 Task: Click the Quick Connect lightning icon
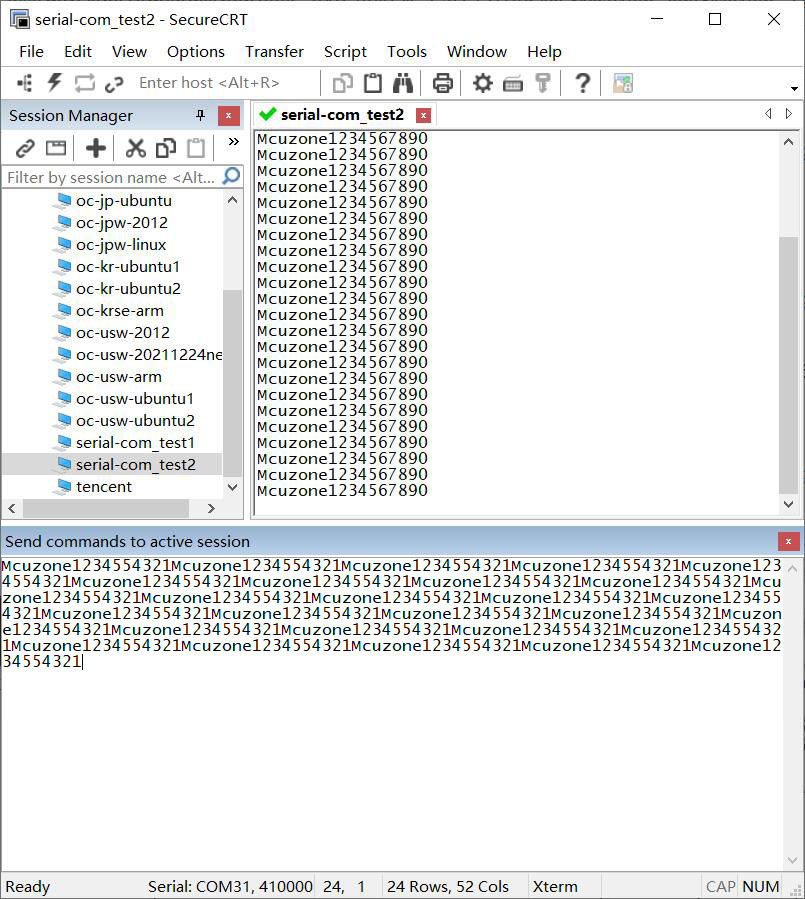pyautogui.click(x=55, y=83)
